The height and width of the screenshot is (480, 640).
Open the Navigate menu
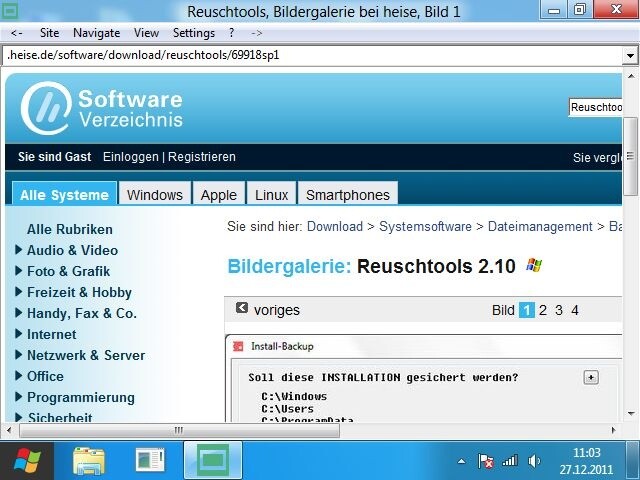(96, 33)
